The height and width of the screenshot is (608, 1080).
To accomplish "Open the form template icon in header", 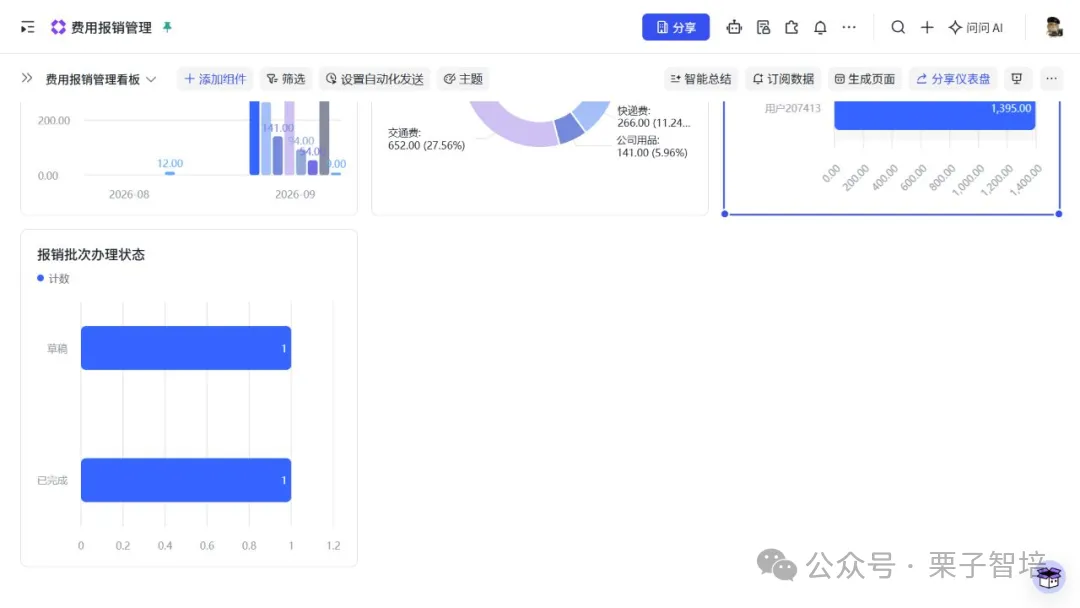I will 763,28.
